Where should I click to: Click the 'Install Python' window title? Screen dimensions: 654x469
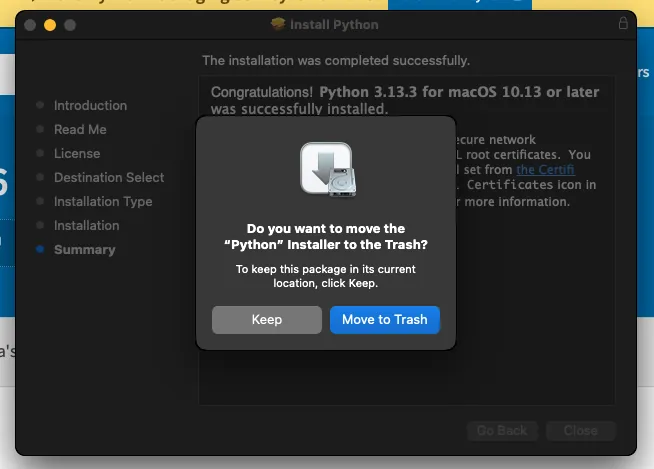[334, 25]
